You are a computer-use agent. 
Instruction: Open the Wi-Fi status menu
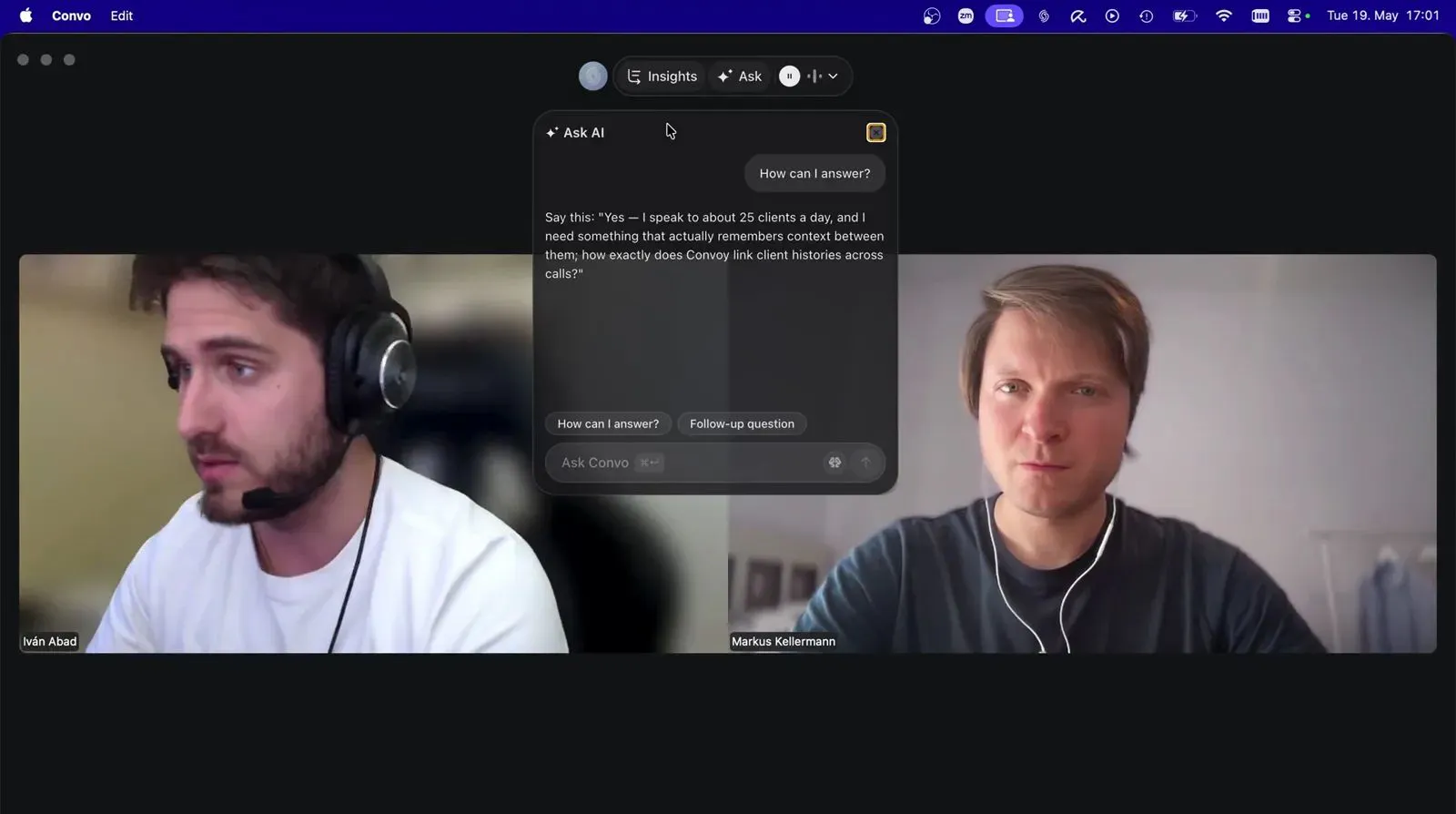1223,15
